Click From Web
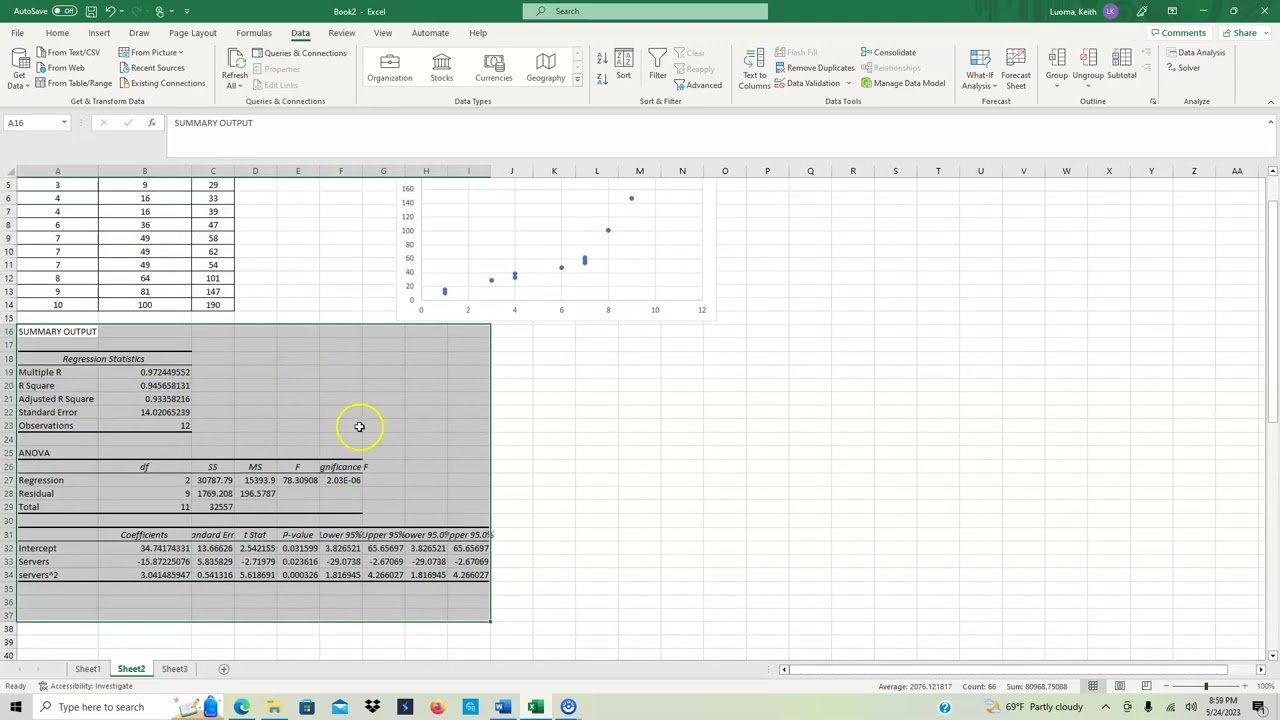Screen dimensions: 1280x720 point(60,68)
